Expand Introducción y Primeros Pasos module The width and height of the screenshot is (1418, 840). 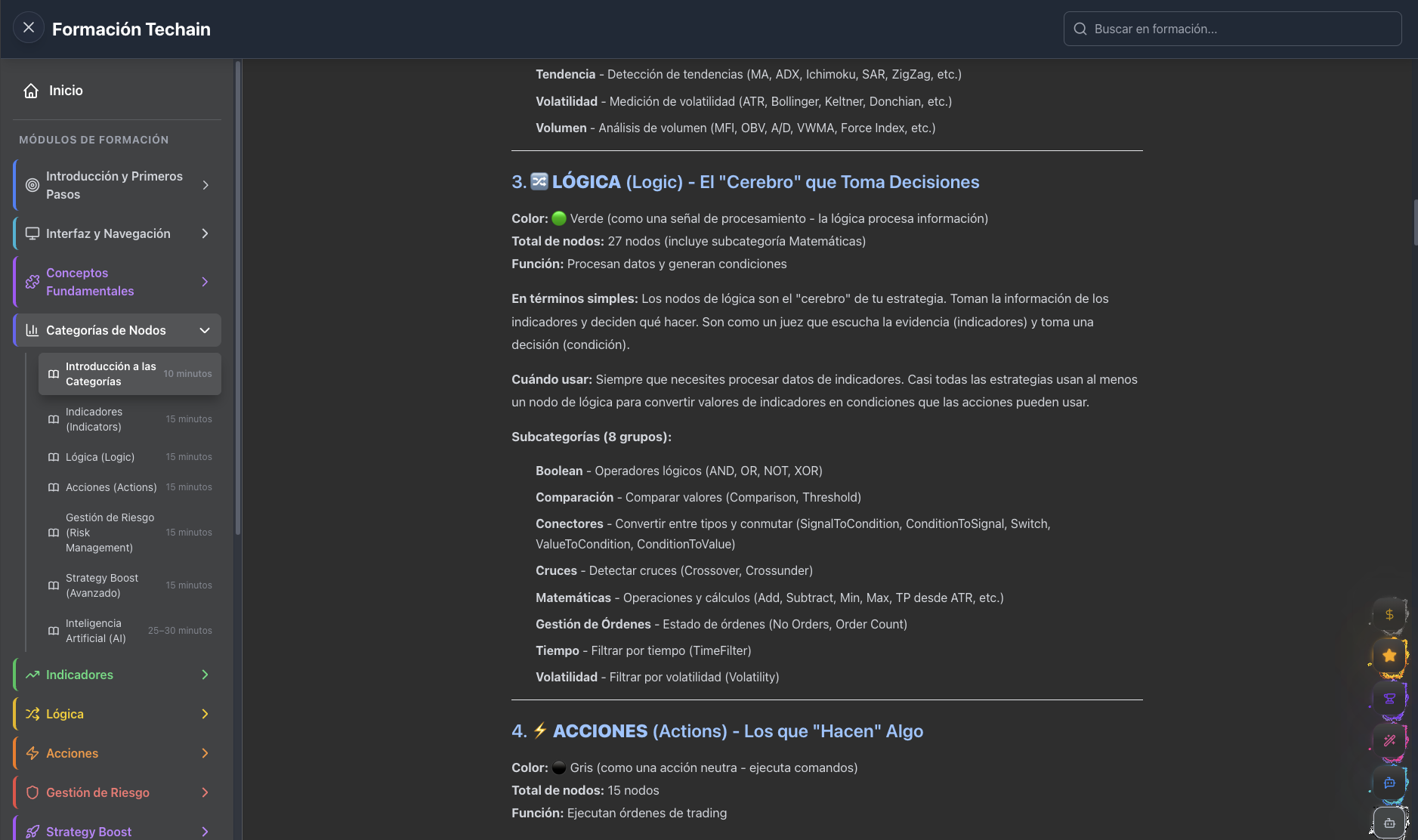coord(205,185)
